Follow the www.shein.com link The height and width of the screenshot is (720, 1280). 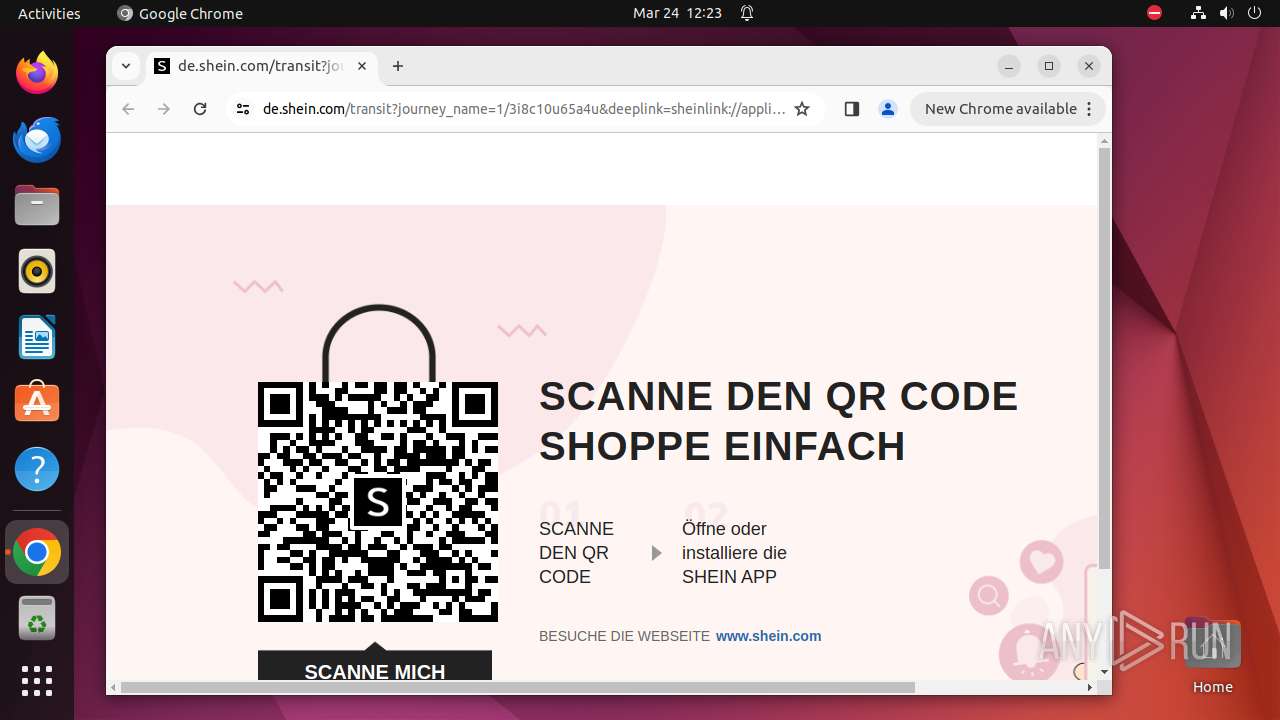(768, 636)
